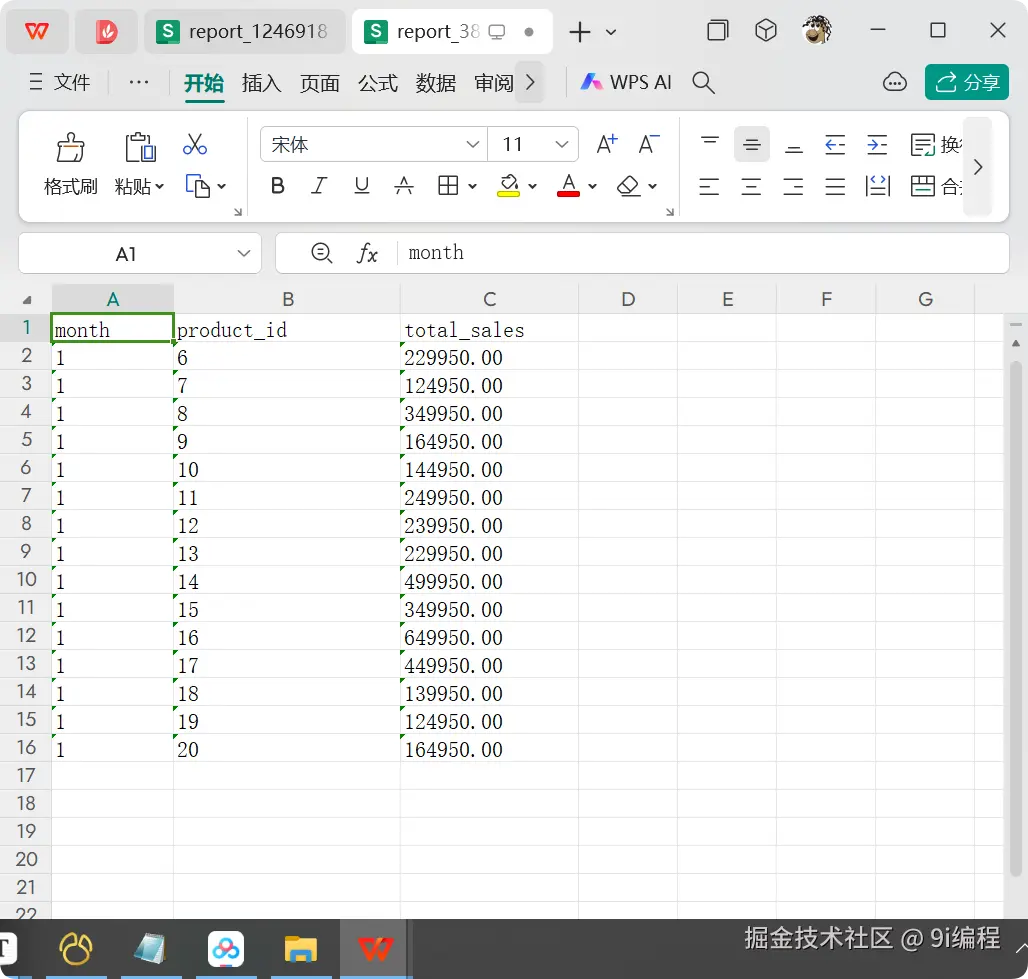Switch to the 公式 ribbon tab
The image size is (1028, 979).
378,83
